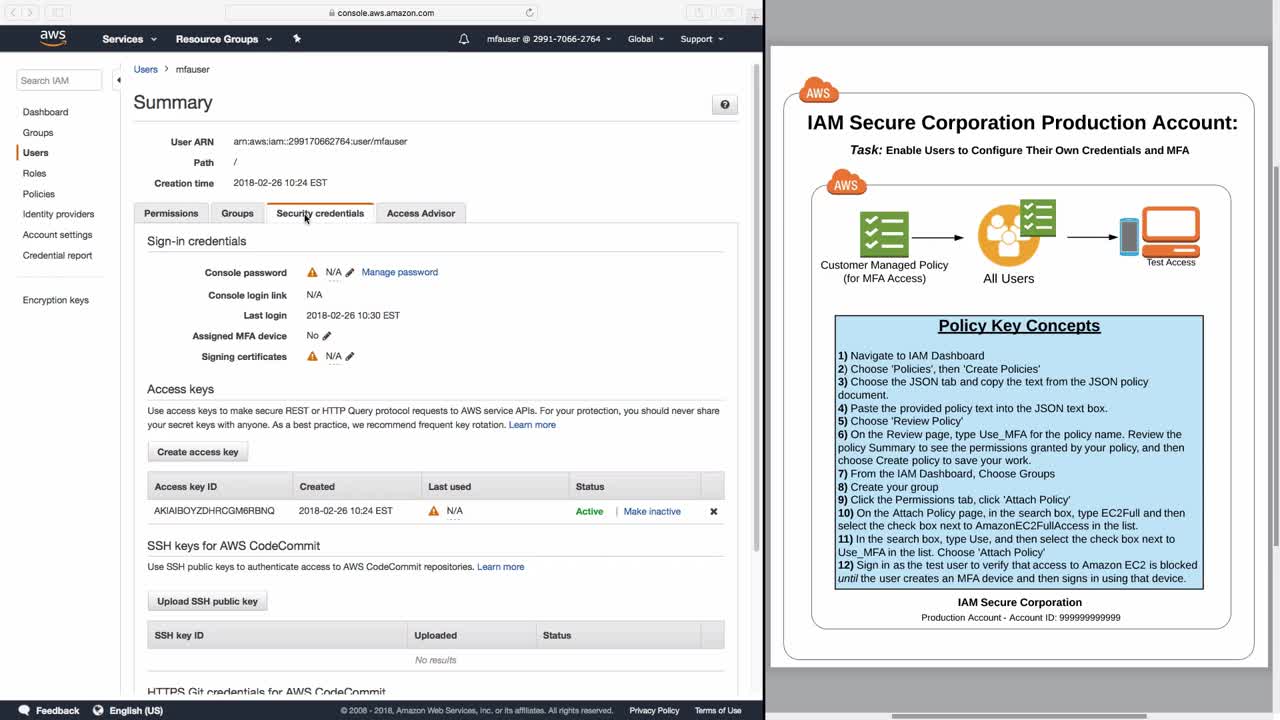Viewport: 1280px width, 720px height.
Task: Click the Manage password link
Action: 399,272
